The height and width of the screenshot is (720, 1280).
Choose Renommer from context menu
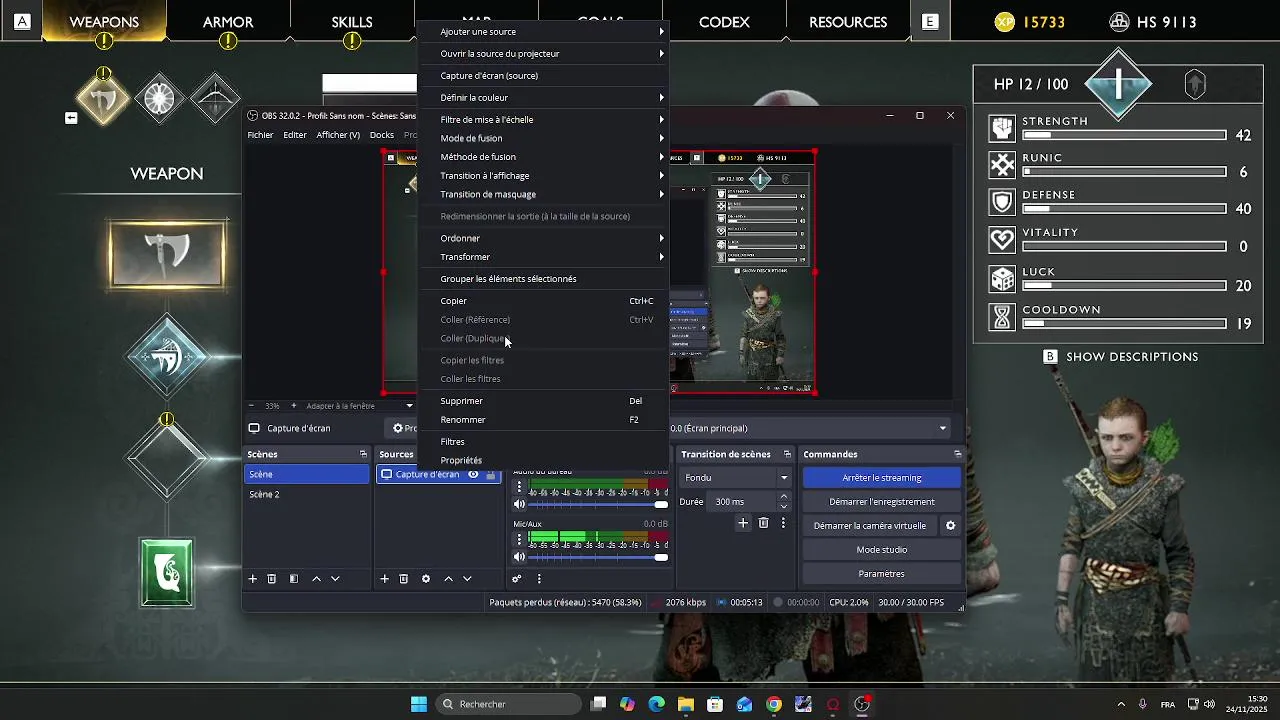(544, 420)
